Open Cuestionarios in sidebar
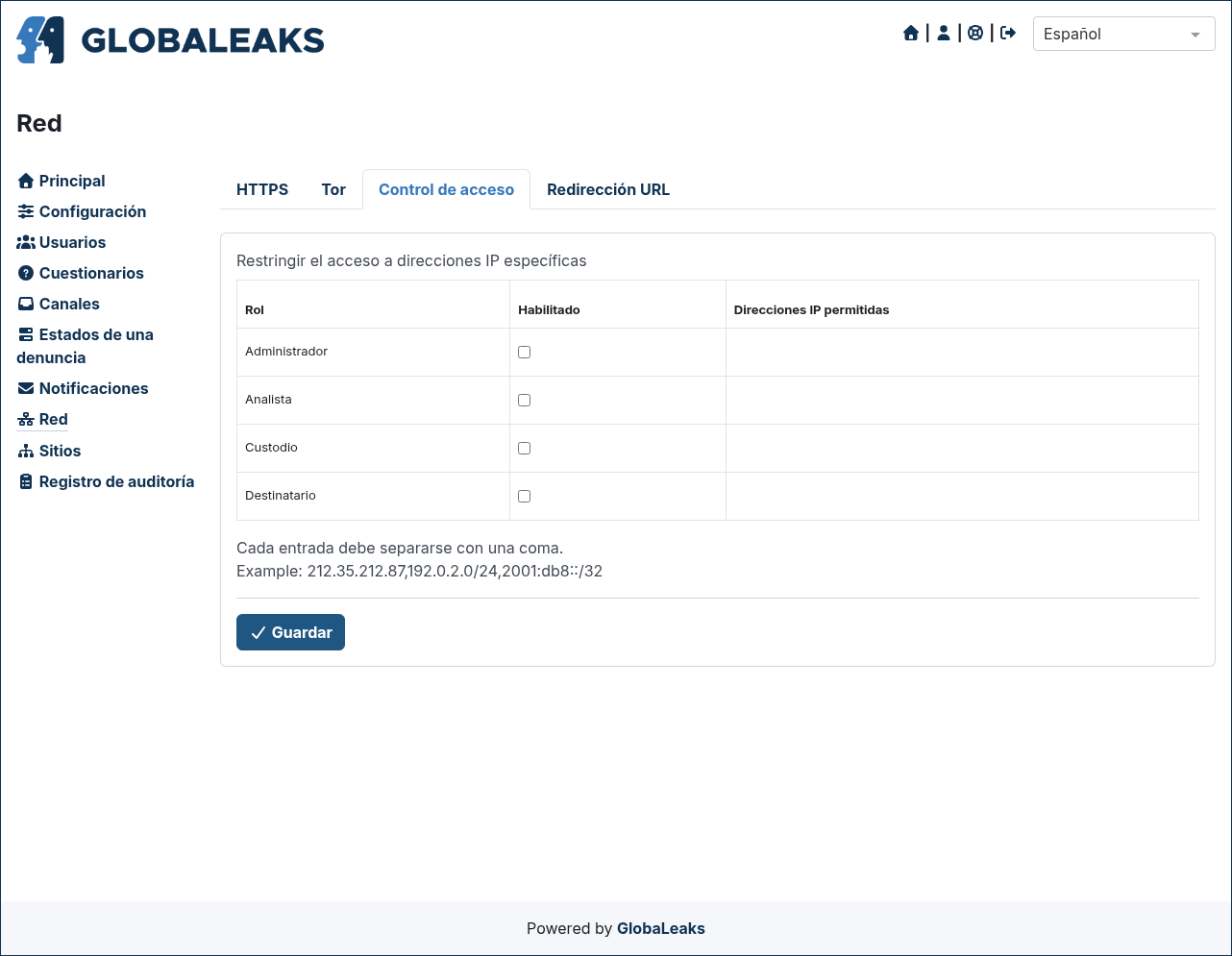Image resolution: width=1232 pixels, height=956 pixels. (81, 273)
